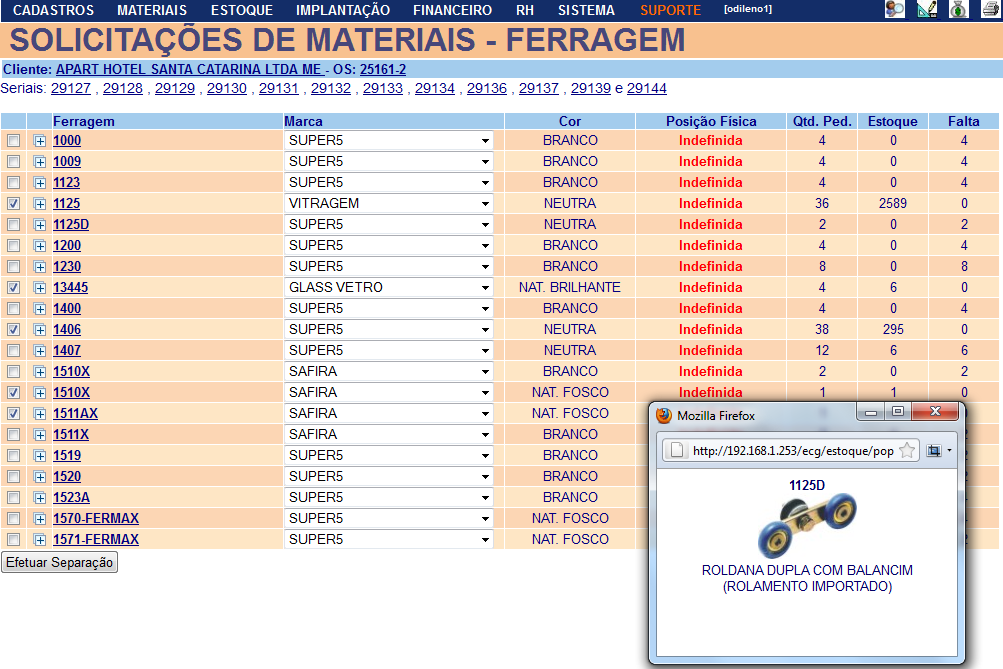Expand details for ferragem 1000 row
Image resolution: width=1003 pixels, height=669 pixels.
(x=40, y=141)
